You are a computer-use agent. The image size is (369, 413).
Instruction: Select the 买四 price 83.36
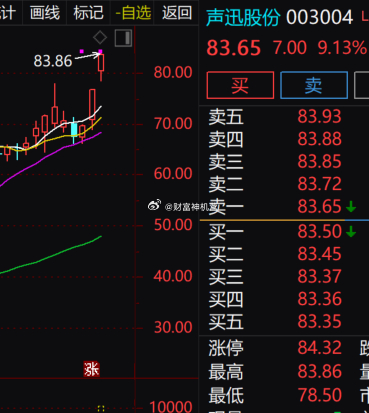pos(319,299)
